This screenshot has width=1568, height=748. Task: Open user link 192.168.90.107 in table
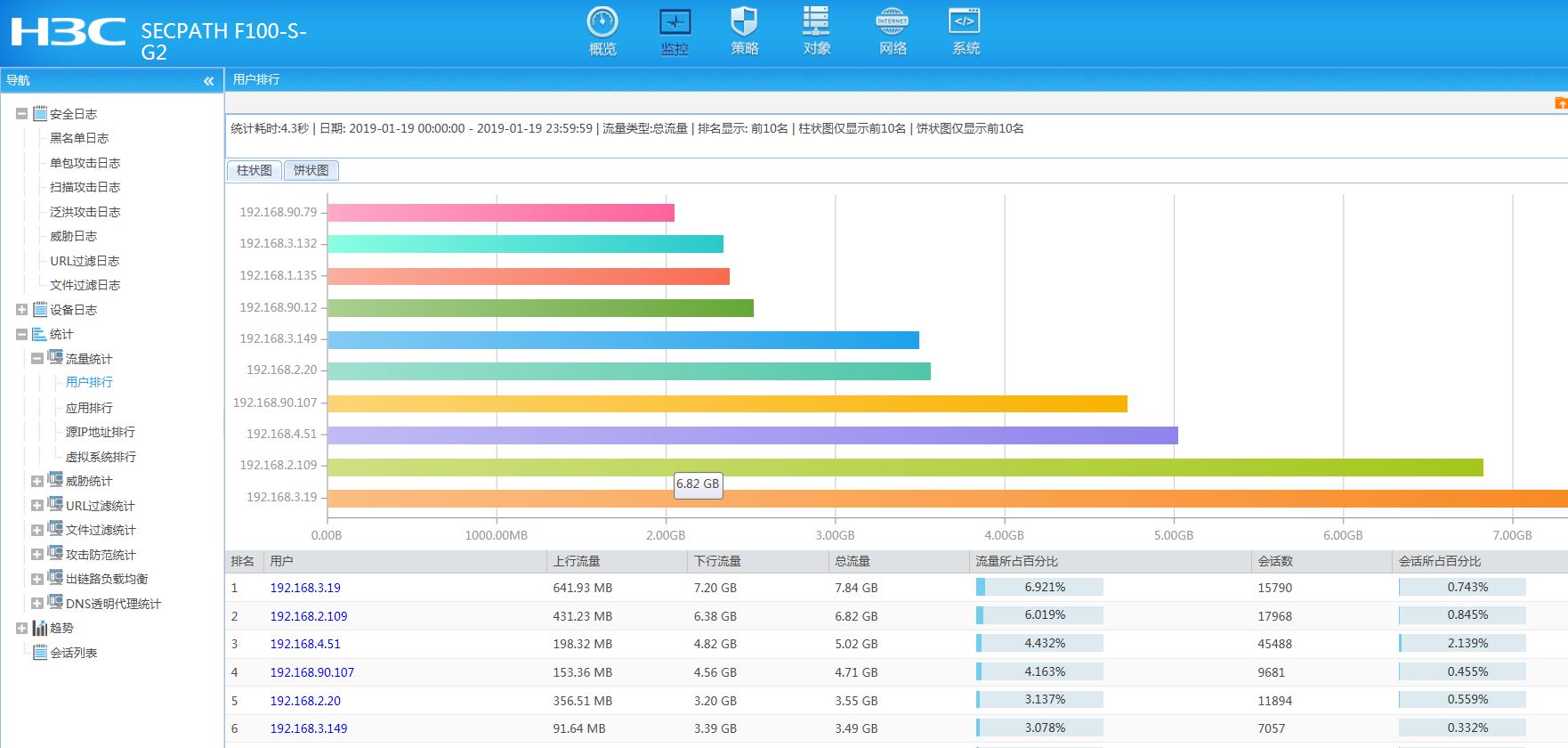tap(311, 672)
